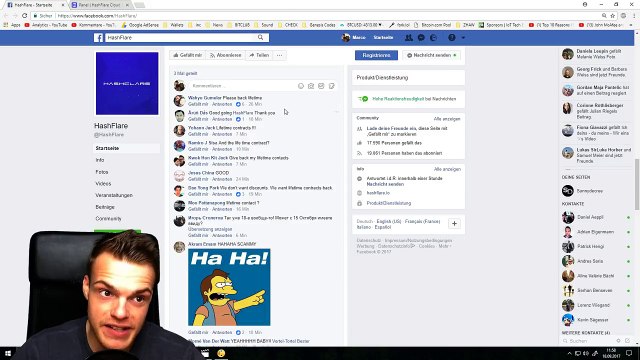Click Alle anzeigen in Community box

pos(447,119)
